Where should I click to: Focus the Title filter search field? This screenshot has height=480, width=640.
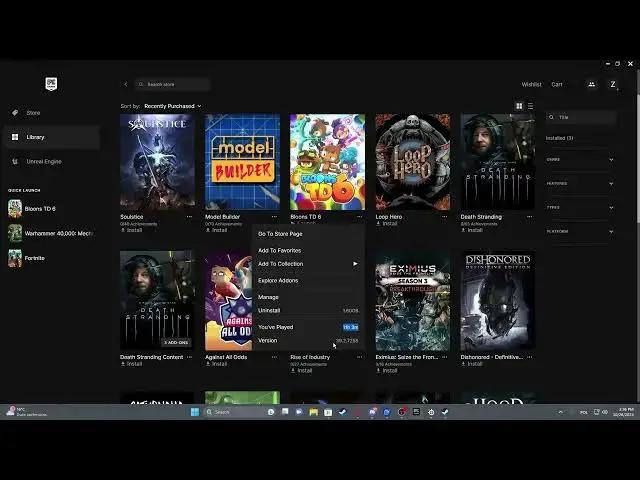(x=580, y=117)
